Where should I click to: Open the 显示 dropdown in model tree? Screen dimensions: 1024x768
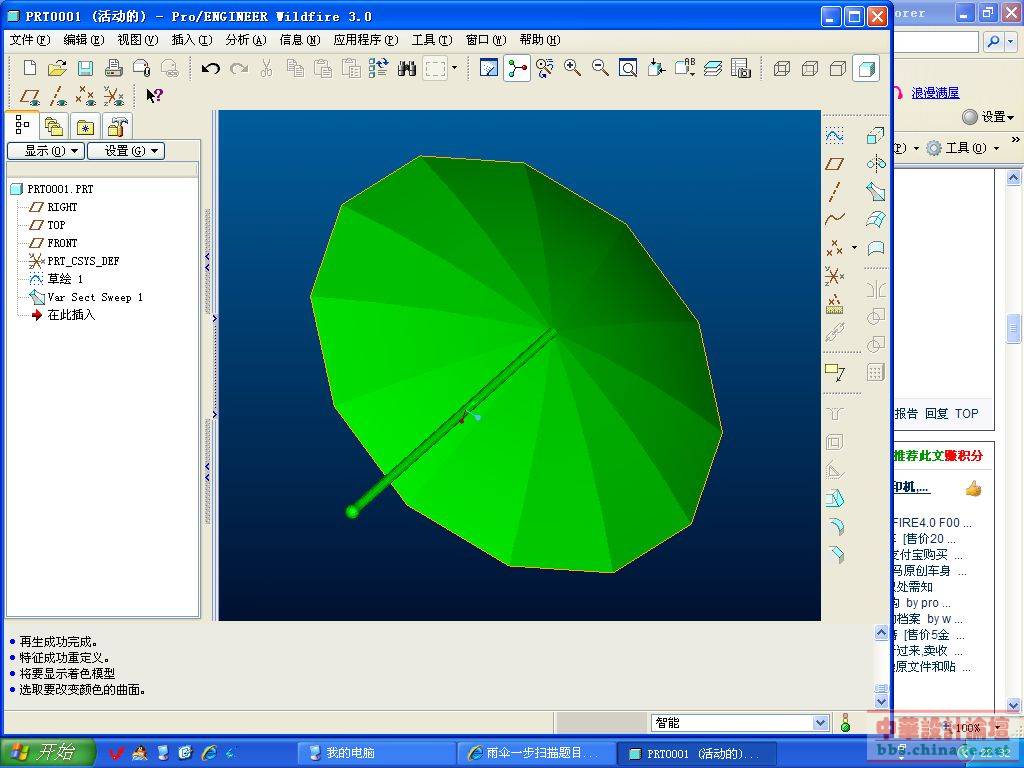click(x=44, y=151)
